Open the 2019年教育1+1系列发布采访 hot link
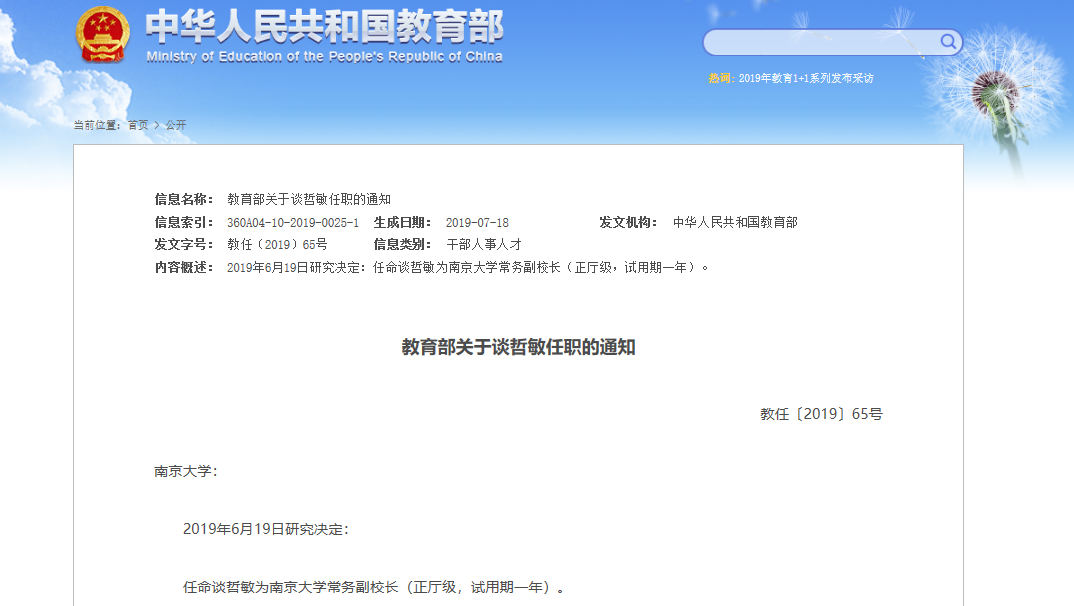 click(x=805, y=78)
